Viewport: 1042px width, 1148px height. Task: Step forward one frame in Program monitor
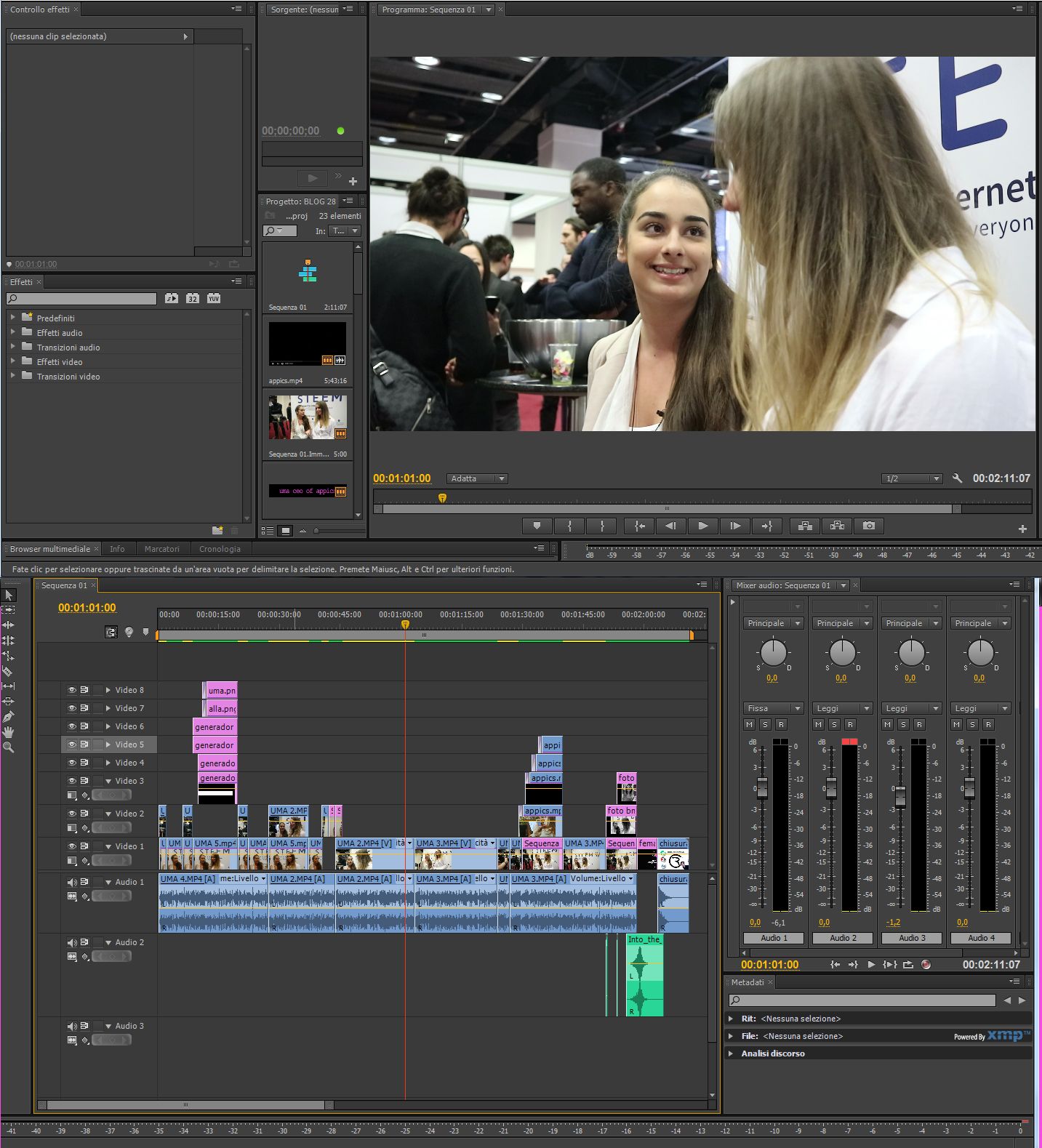click(x=734, y=526)
